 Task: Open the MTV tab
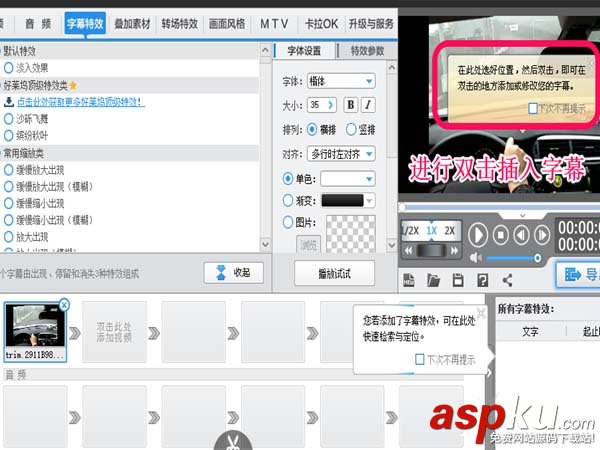(x=274, y=24)
